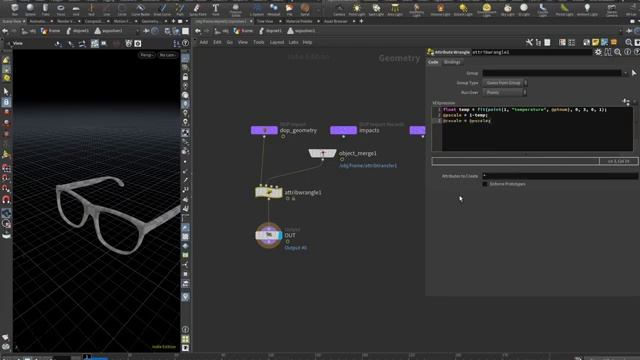The height and width of the screenshot is (360, 640).
Task: Click the Frame path segment in viewport path
Action: (x=50, y=31)
